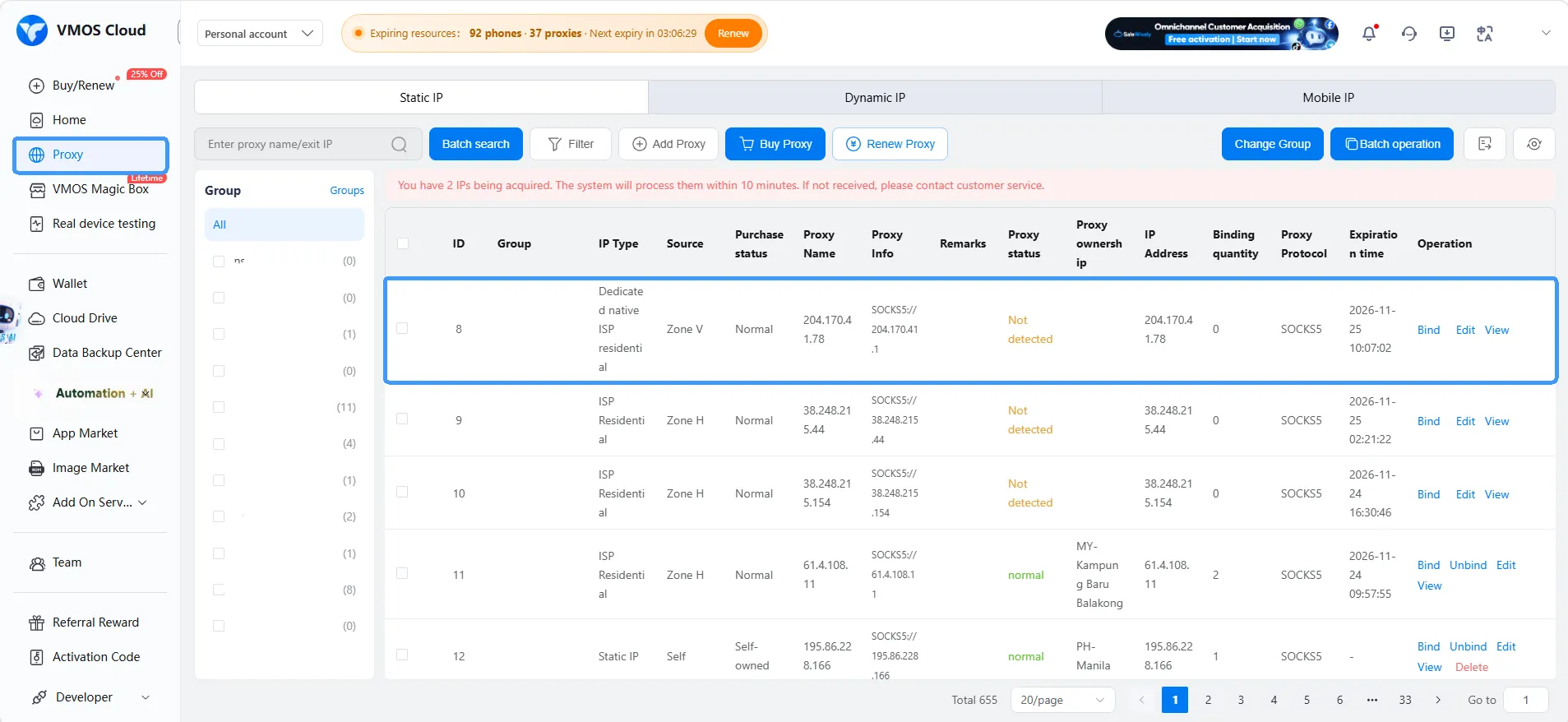The image size is (1568, 722).
Task: Click the Go to page input
Action: point(1526,700)
